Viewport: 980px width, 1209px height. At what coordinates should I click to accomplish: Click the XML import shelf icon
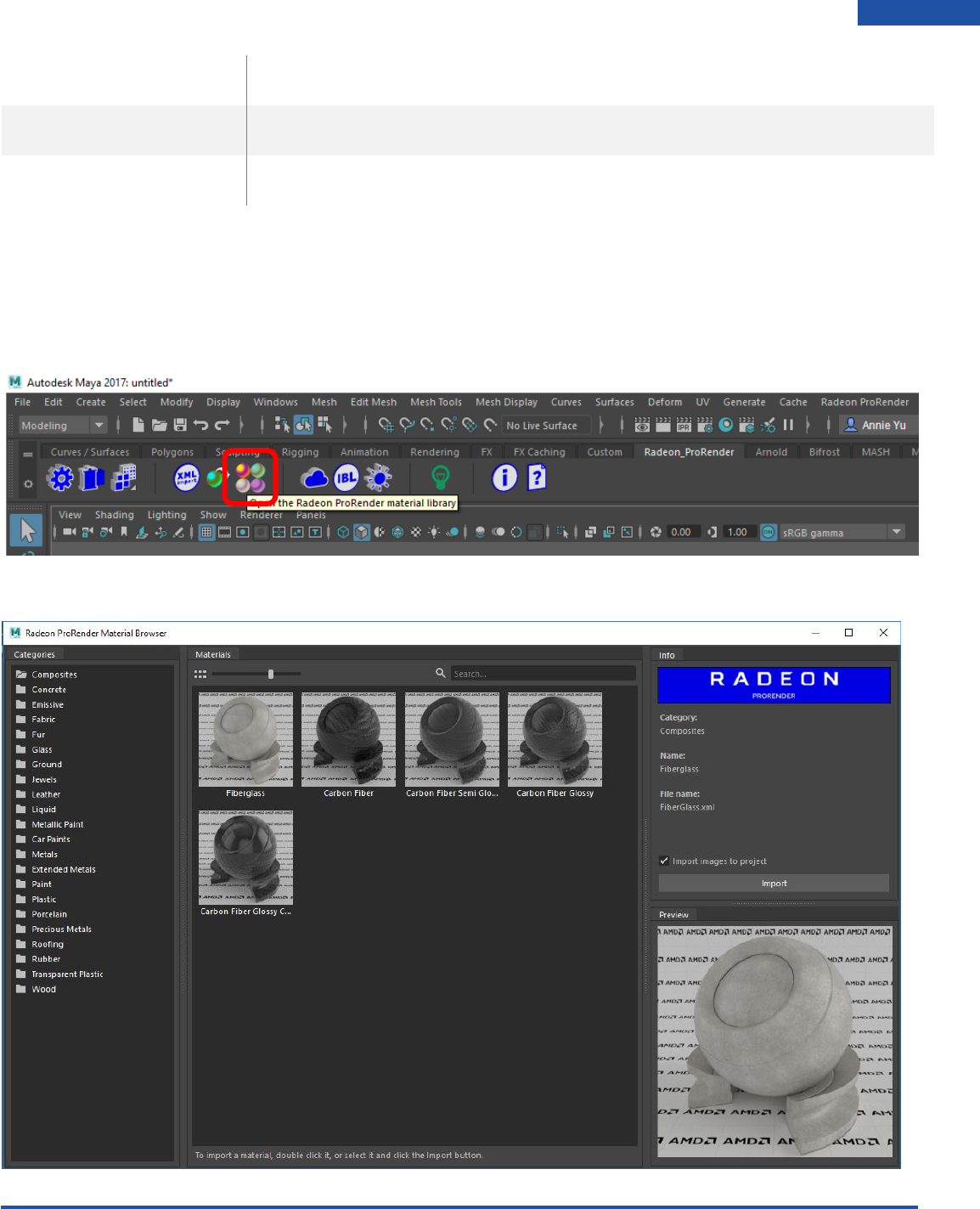pyautogui.click(x=186, y=478)
